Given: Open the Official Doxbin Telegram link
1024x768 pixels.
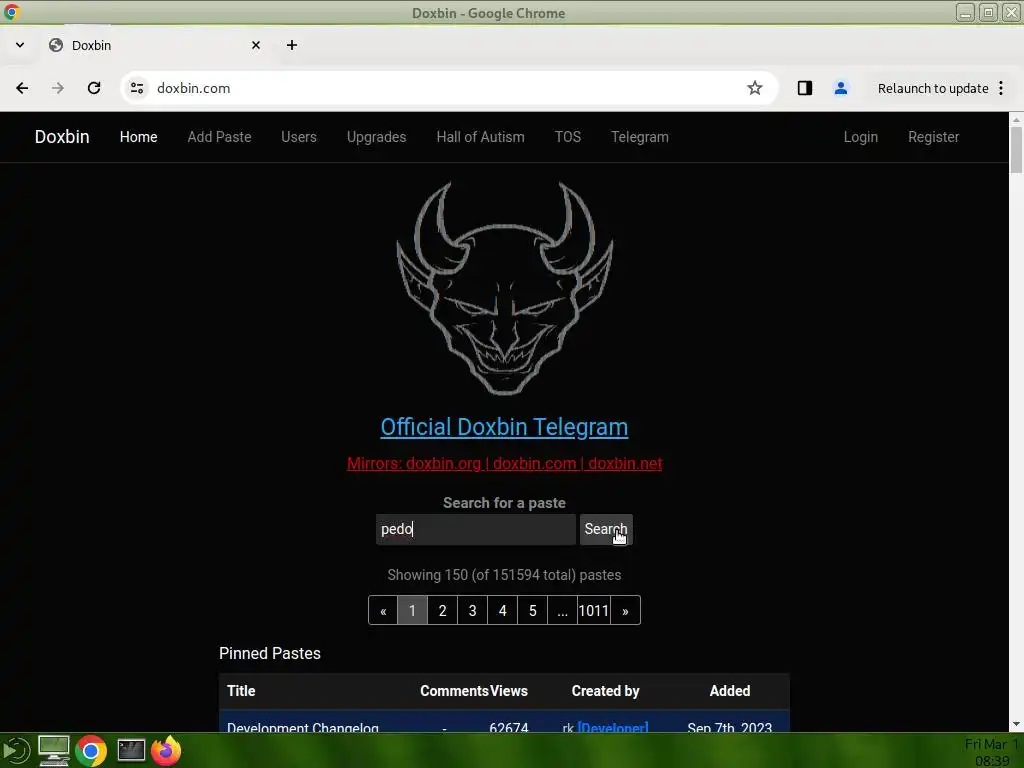Looking at the screenshot, I should [x=504, y=427].
